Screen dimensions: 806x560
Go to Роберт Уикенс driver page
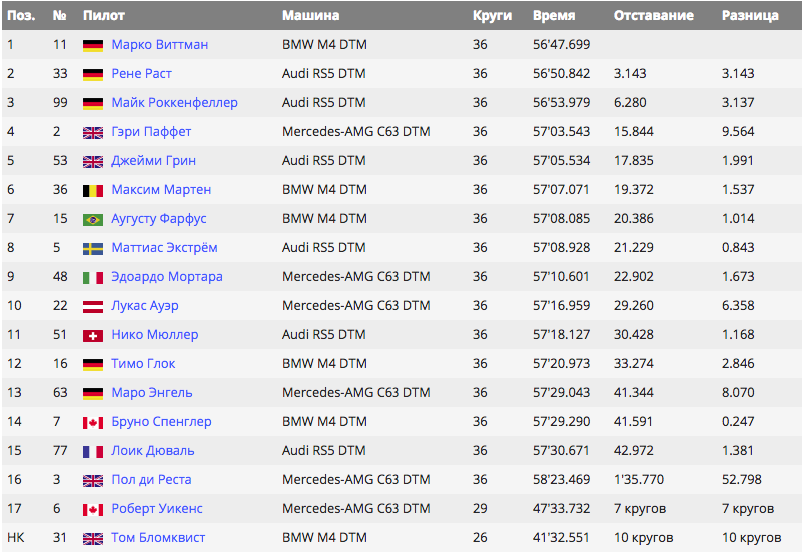click(x=157, y=509)
